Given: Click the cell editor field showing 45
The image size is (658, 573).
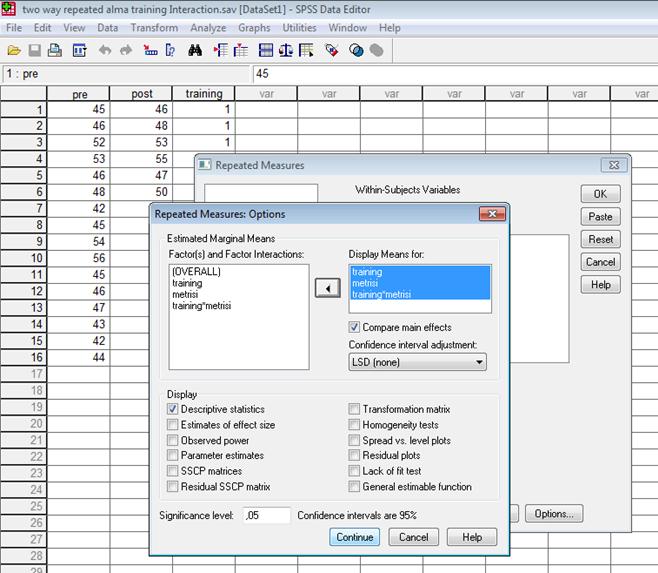Looking at the screenshot, I should (455, 73).
